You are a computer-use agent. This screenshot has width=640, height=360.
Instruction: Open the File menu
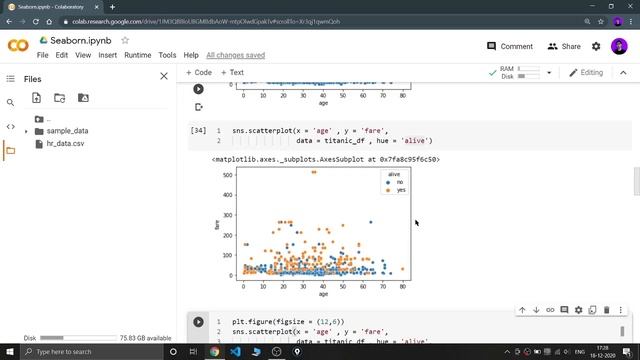[x=42, y=55]
